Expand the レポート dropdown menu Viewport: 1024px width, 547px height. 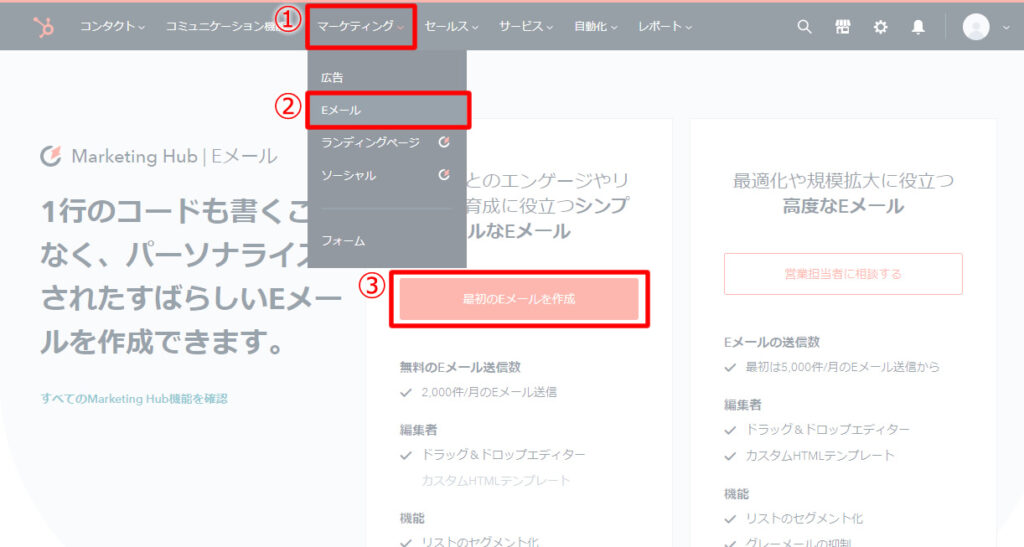tap(665, 26)
